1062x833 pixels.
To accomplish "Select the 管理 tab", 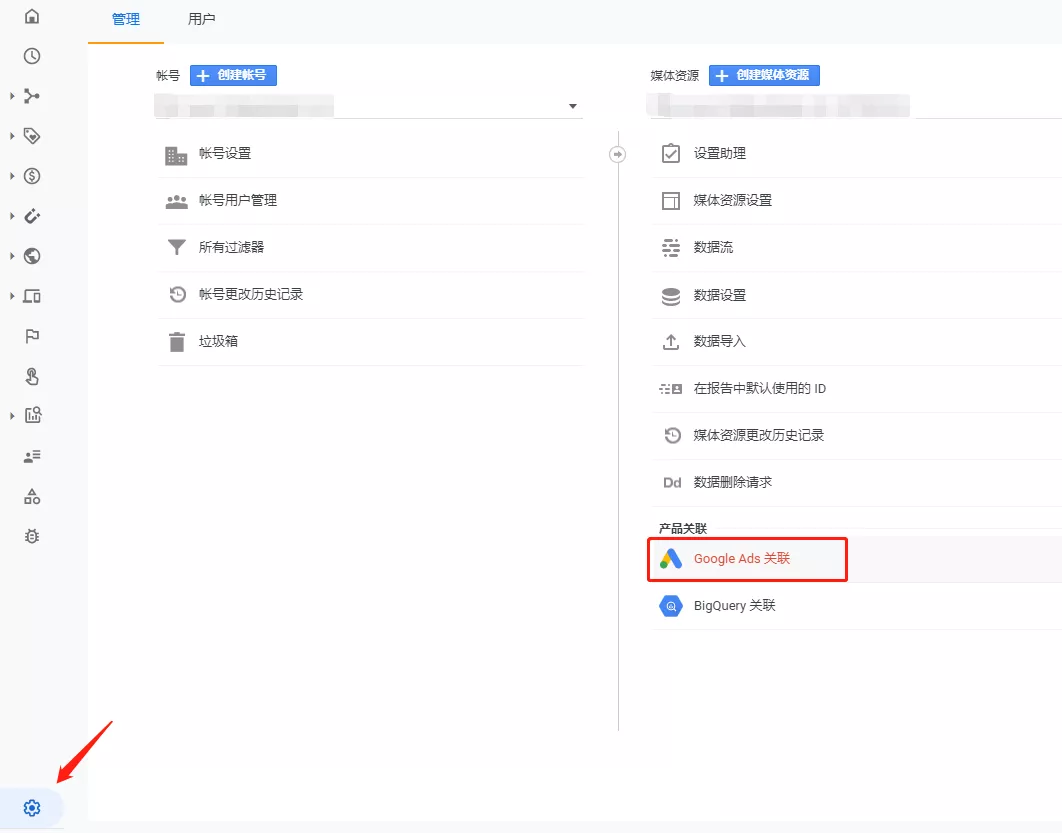I will tap(126, 19).
